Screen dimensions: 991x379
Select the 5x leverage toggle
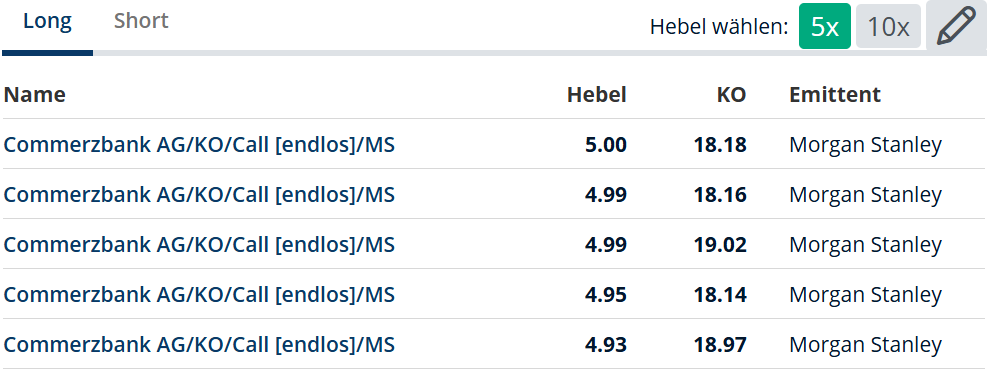pos(825,27)
